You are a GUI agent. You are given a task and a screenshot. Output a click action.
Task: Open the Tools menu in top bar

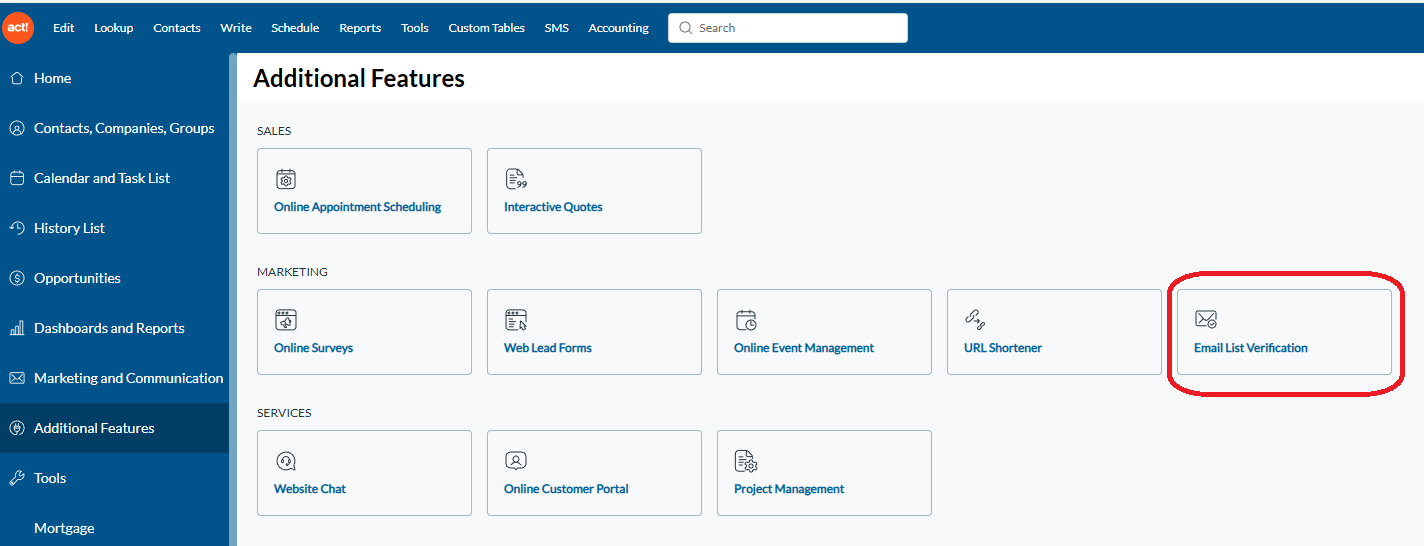pos(415,28)
